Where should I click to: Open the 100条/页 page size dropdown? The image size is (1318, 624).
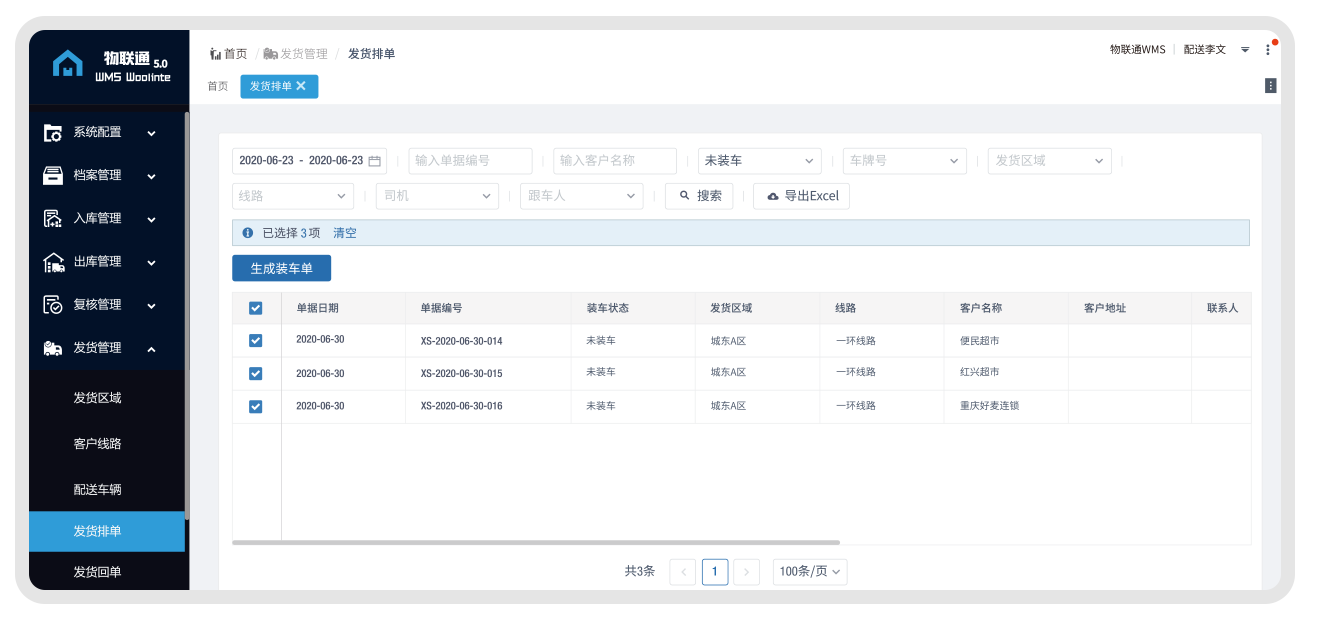click(x=810, y=572)
